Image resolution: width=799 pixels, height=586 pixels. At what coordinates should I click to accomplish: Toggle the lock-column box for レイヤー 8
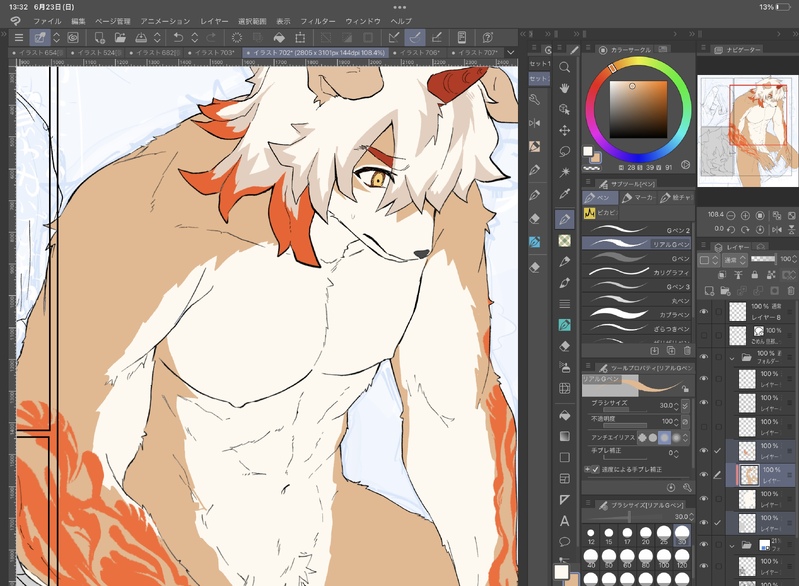[718, 311]
